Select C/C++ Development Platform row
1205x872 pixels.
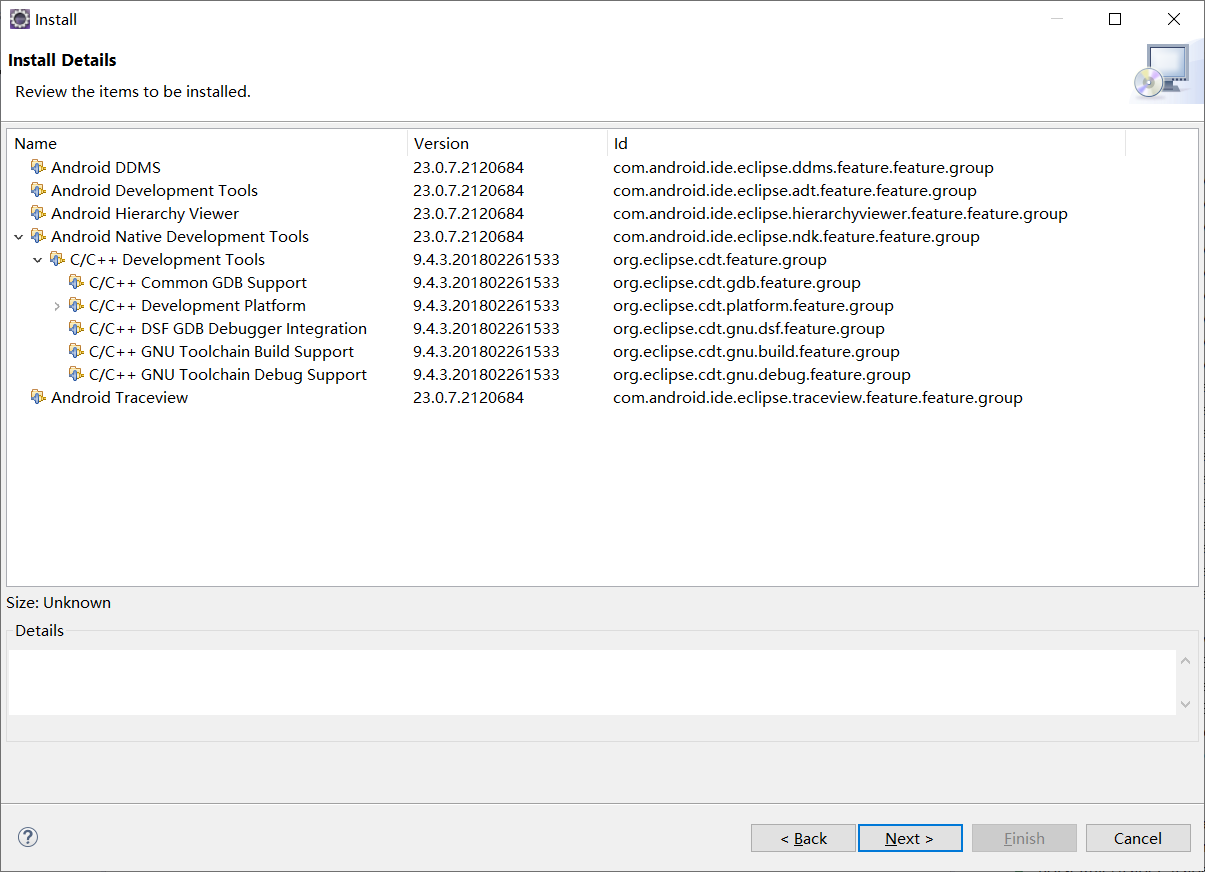[602, 305]
